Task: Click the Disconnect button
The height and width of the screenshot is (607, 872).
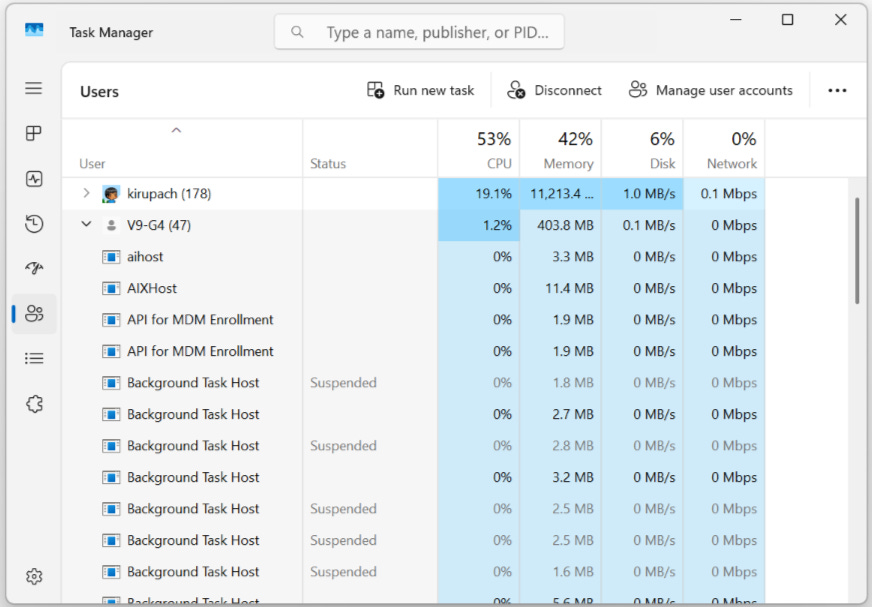Action: coord(554,90)
